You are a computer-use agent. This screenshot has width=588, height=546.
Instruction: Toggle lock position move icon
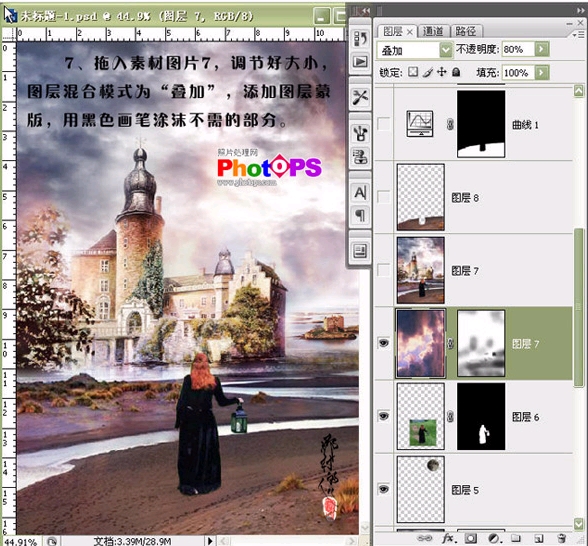pyautogui.click(x=442, y=72)
